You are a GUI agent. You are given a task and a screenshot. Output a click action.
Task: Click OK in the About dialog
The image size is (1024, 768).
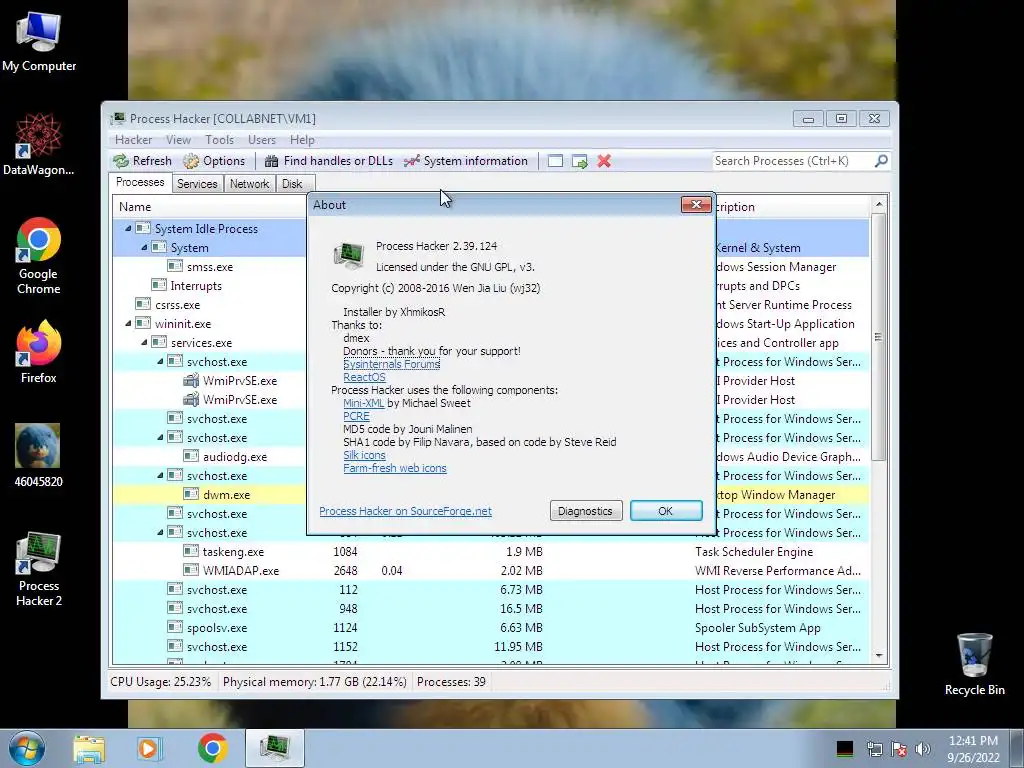[666, 511]
